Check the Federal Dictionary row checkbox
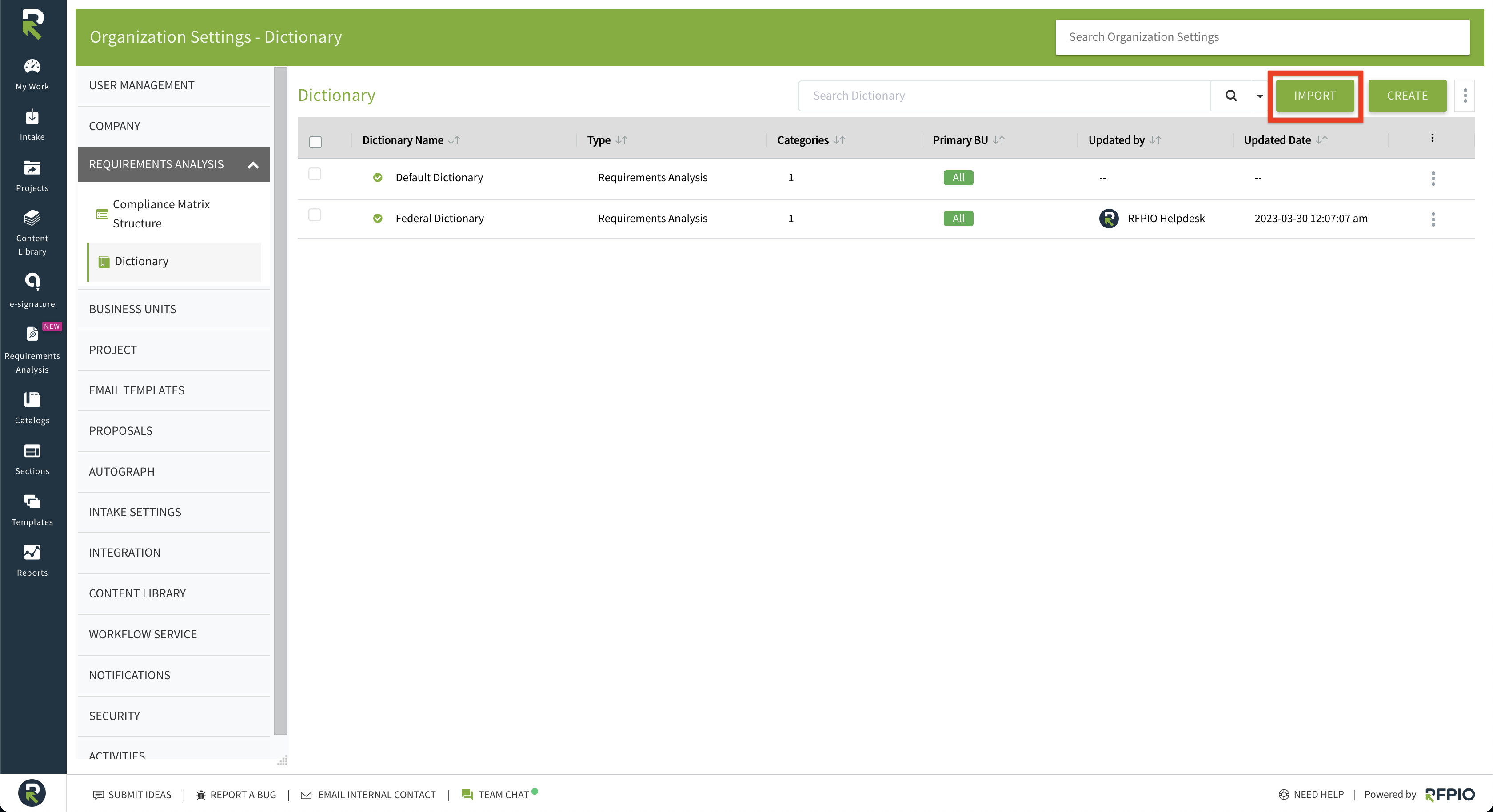The height and width of the screenshot is (812, 1493). [315, 215]
